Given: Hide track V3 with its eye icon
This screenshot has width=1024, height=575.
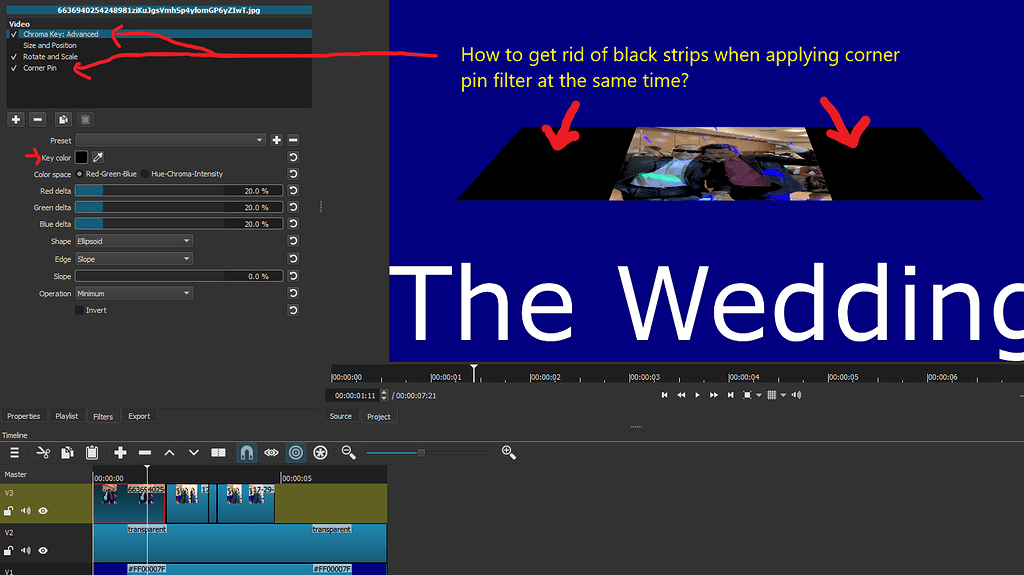Looking at the screenshot, I should [43, 511].
